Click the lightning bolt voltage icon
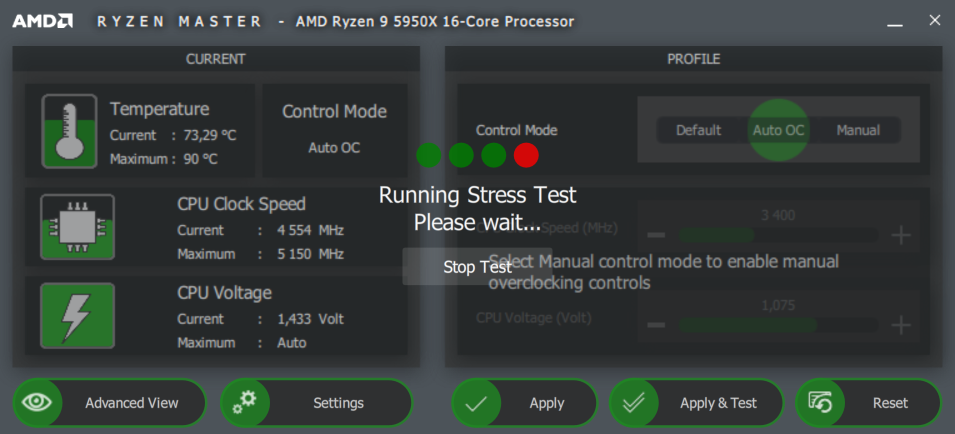 tap(77, 315)
